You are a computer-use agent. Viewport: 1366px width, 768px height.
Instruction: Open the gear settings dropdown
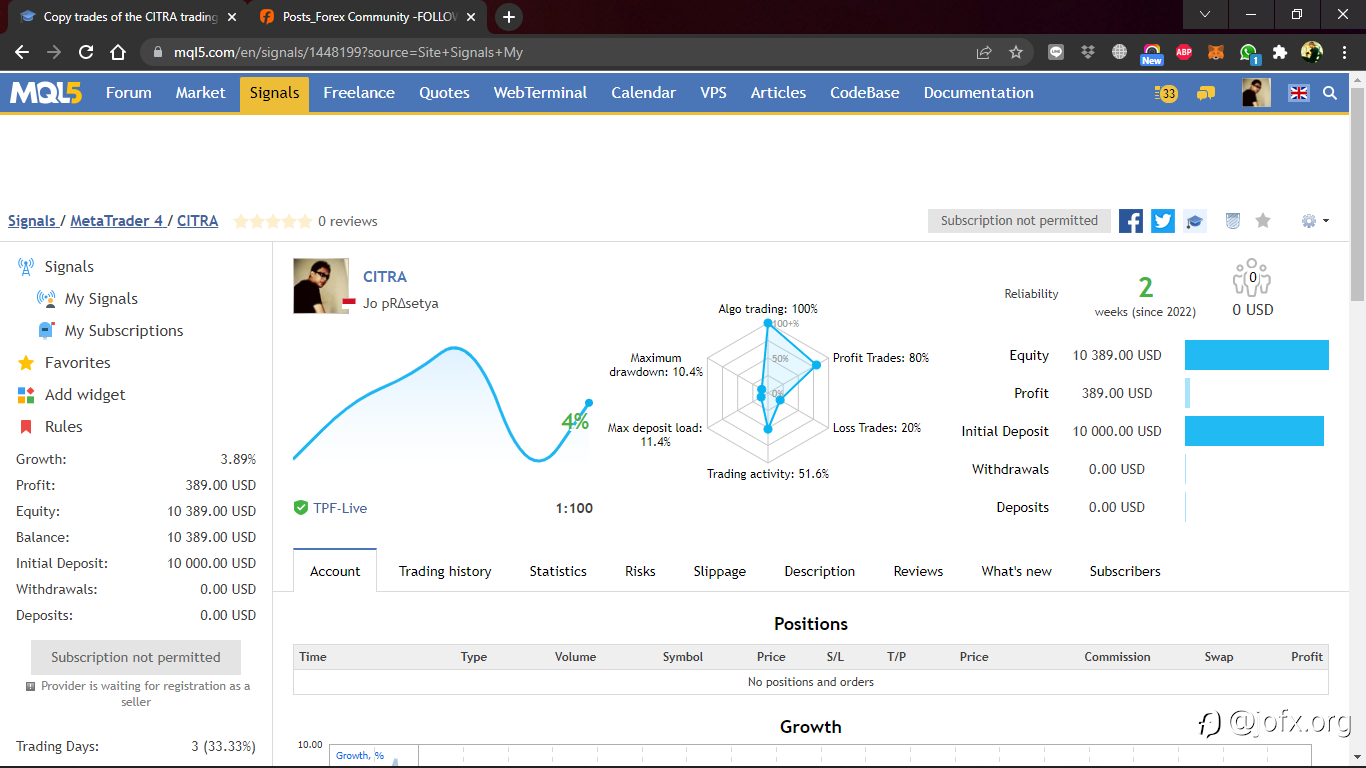point(1315,221)
